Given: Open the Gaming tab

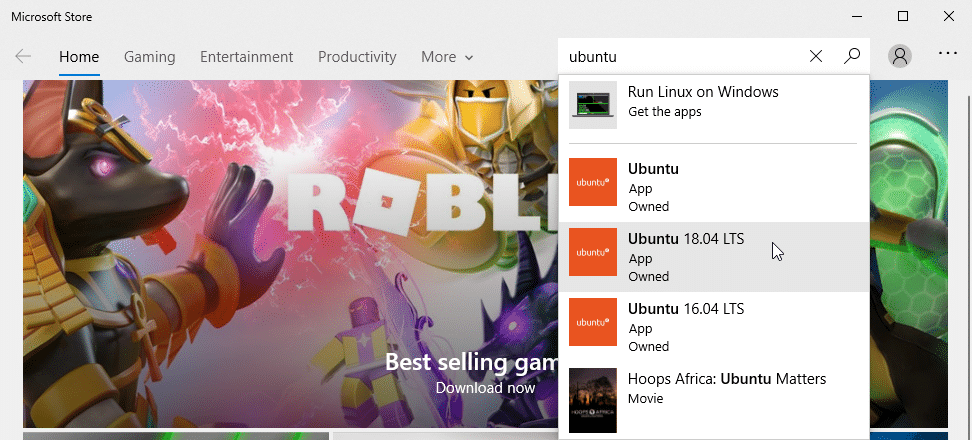Looking at the screenshot, I should 149,57.
